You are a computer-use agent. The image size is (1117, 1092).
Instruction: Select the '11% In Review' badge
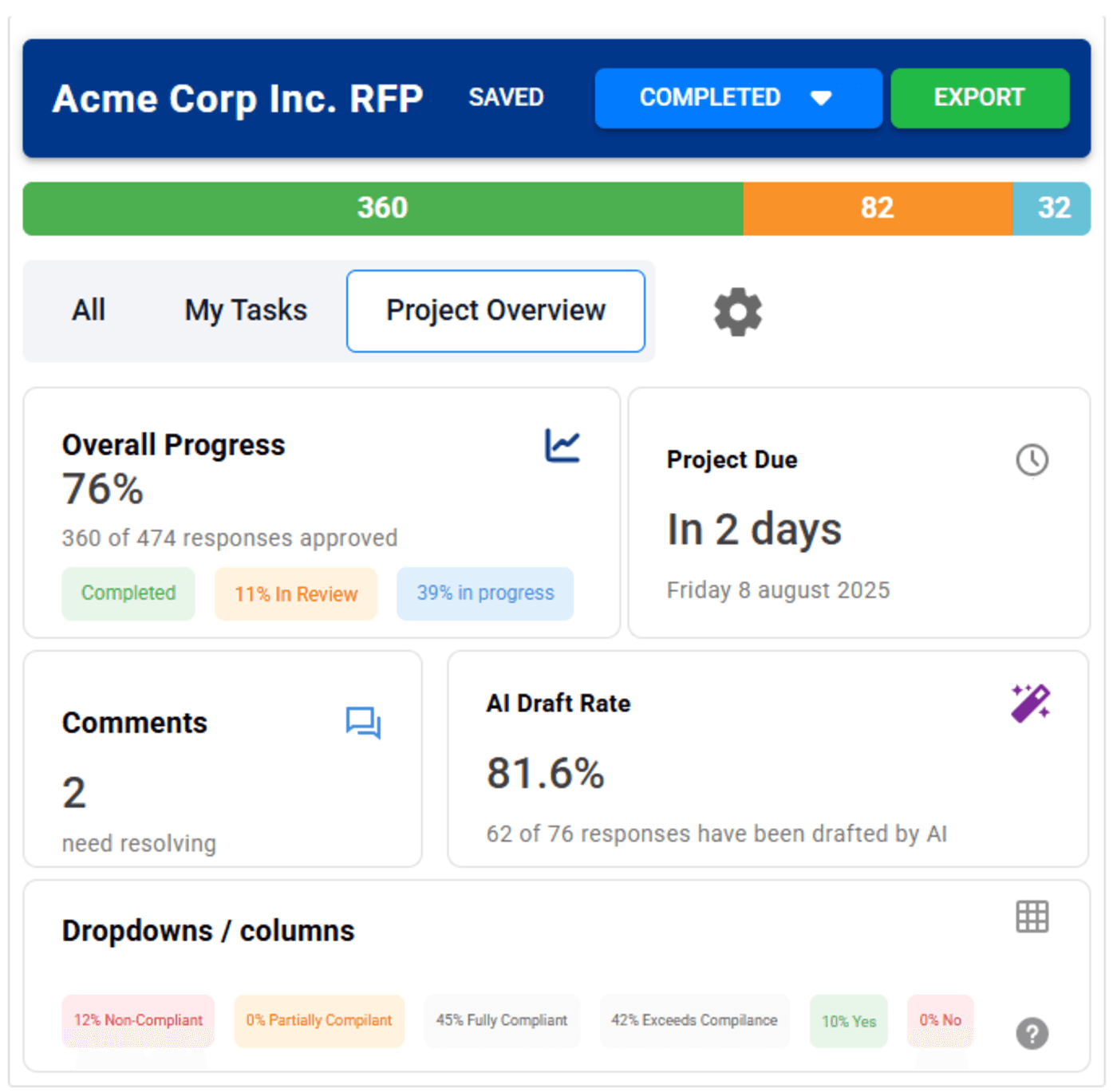pyautogui.click(x=295, y=593)
